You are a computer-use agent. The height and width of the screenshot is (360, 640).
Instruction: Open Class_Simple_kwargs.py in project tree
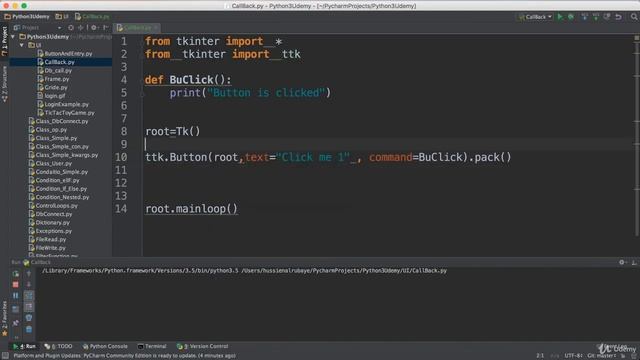(x=63, y=155)
